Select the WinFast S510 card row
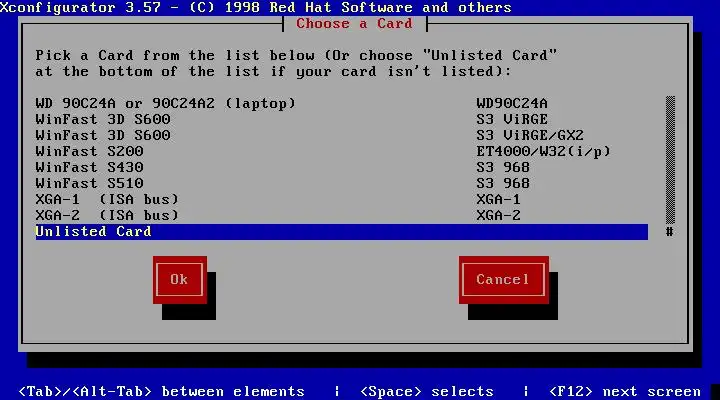Image resolution: width=720 pixels, height=400 pixels. pyautogui.click(x=342, y=184)
